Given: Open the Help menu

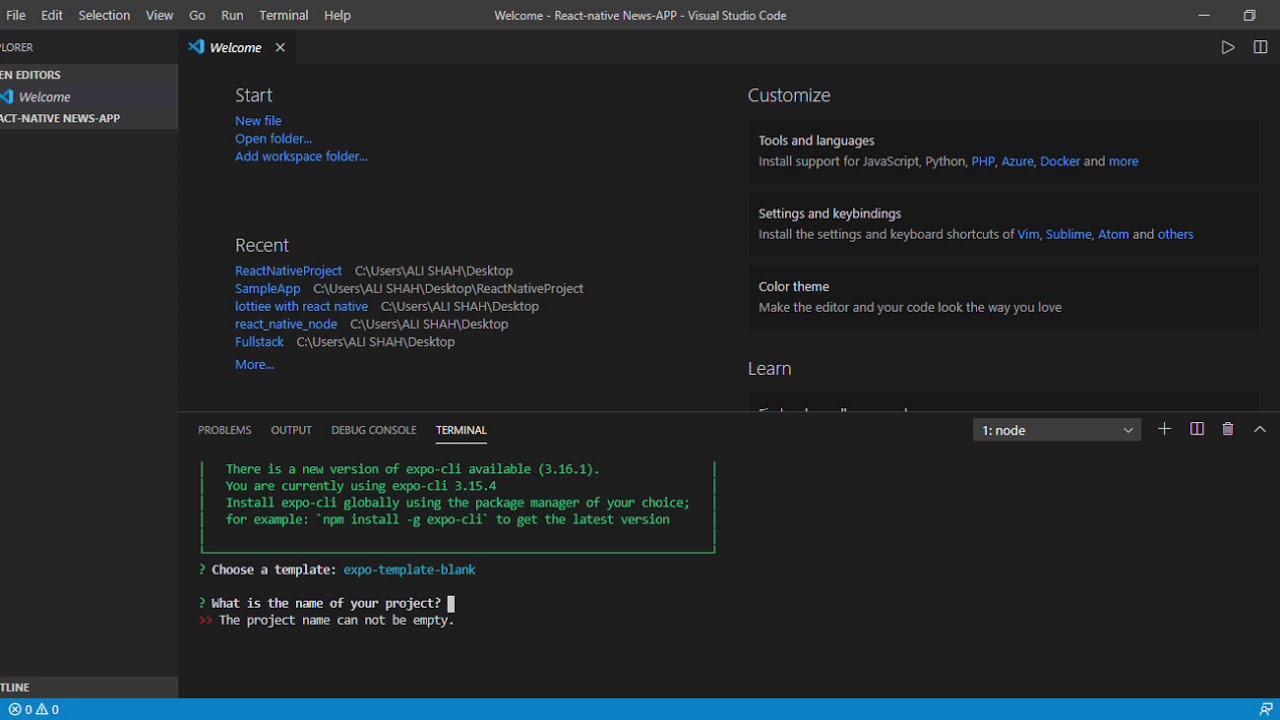Looking at the screenshot, I should (x=338, y=15).
